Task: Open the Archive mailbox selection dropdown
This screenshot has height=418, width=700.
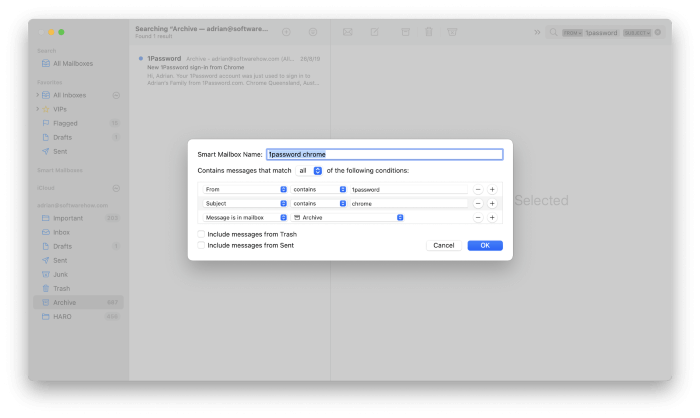Action: pyautogui.click(x=347, y=217)
